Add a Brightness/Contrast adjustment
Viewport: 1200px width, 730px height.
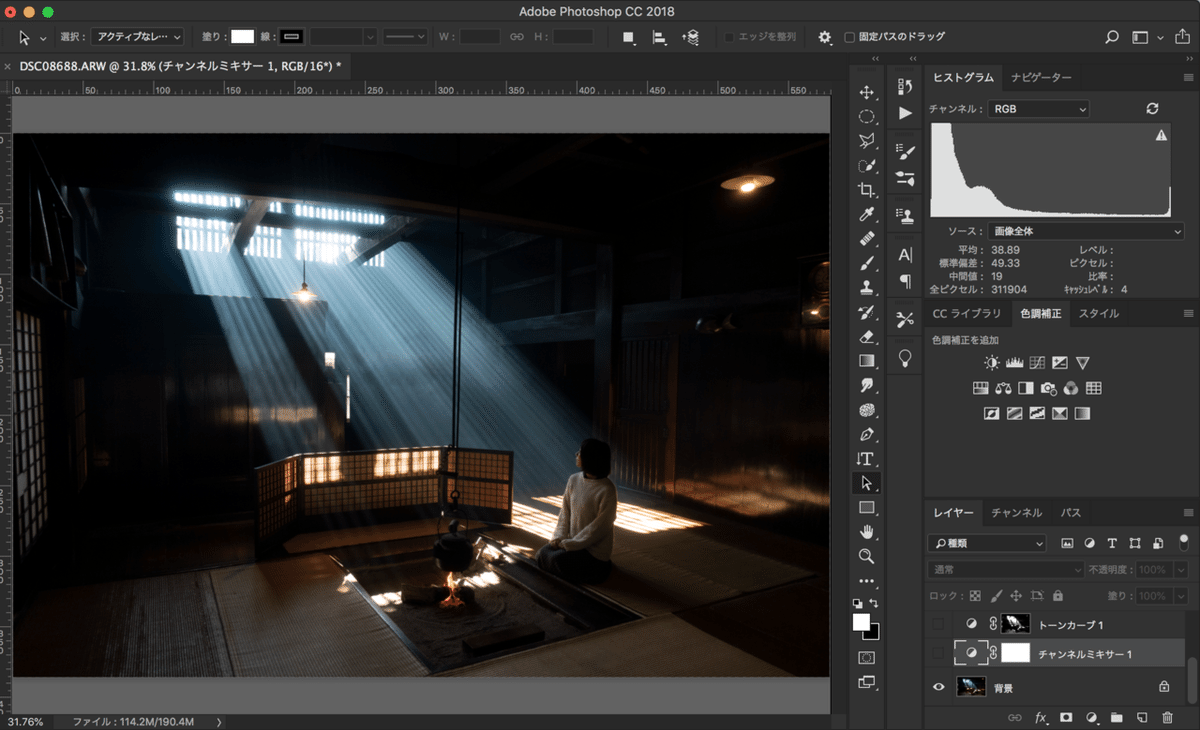(x=990, y=363)
